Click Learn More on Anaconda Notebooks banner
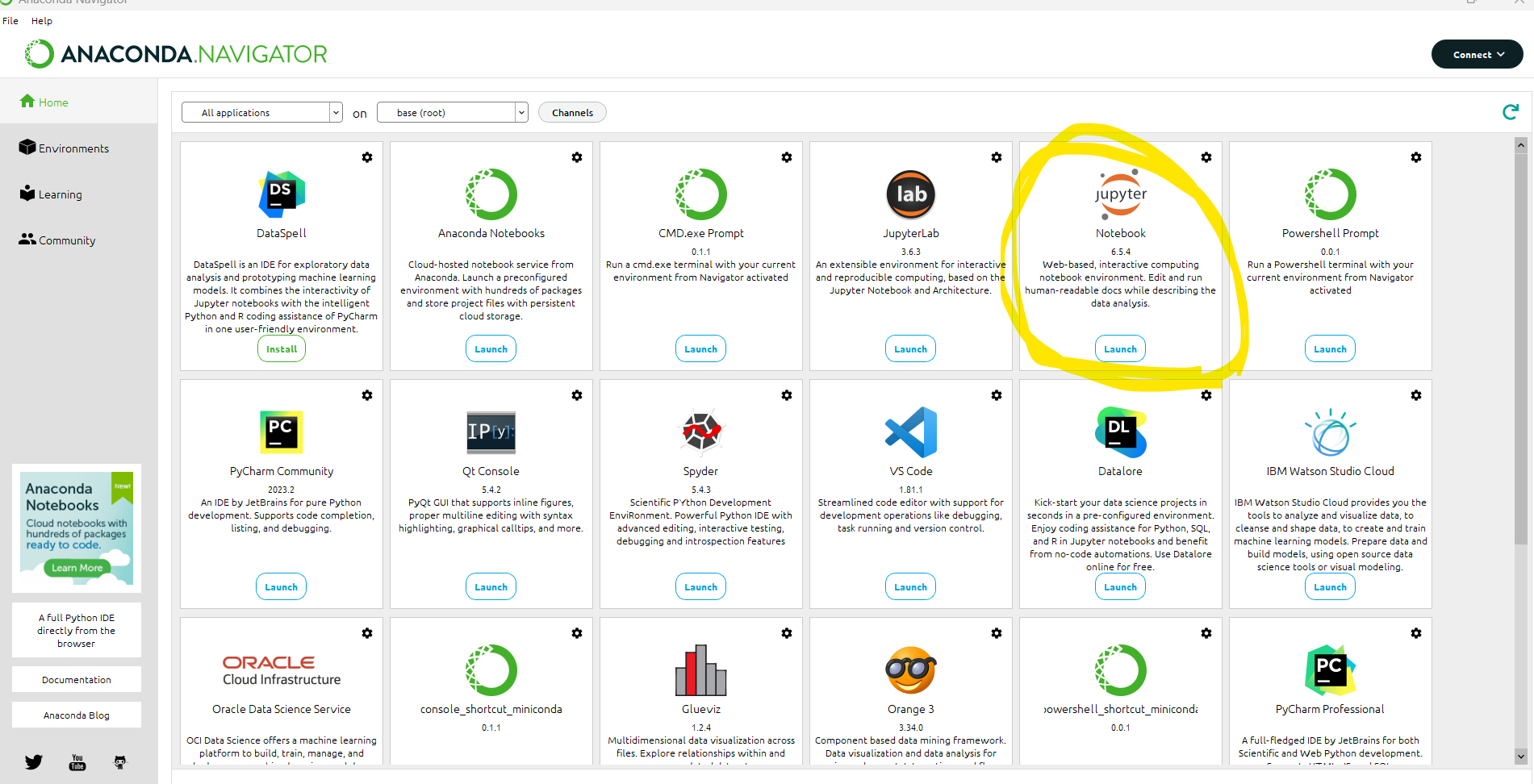The height and width of the screenshot is (784, 1534). click(x=77, y=568)
